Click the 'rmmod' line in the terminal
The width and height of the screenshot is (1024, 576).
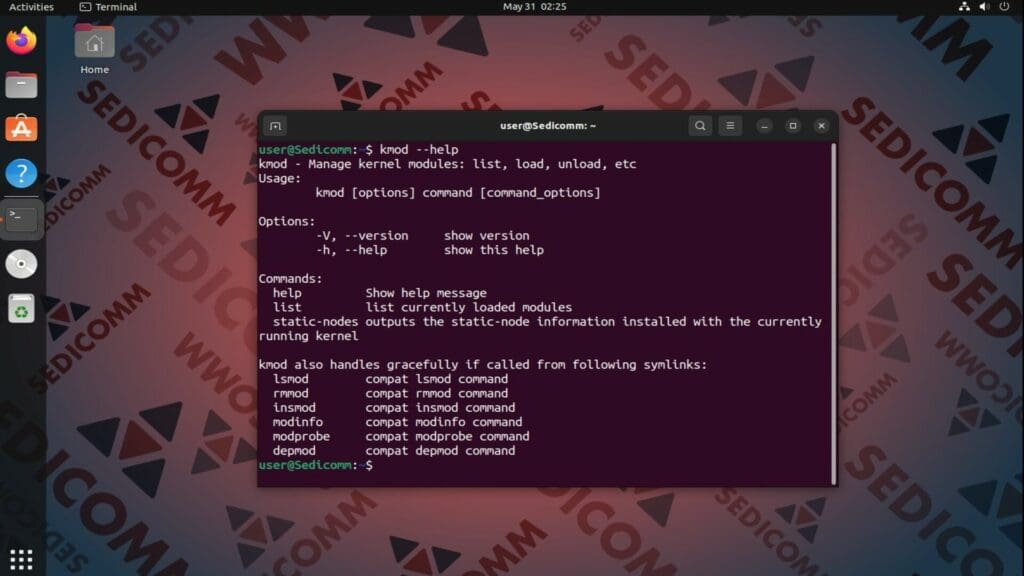pyautogui.click(x=390, y=393)
